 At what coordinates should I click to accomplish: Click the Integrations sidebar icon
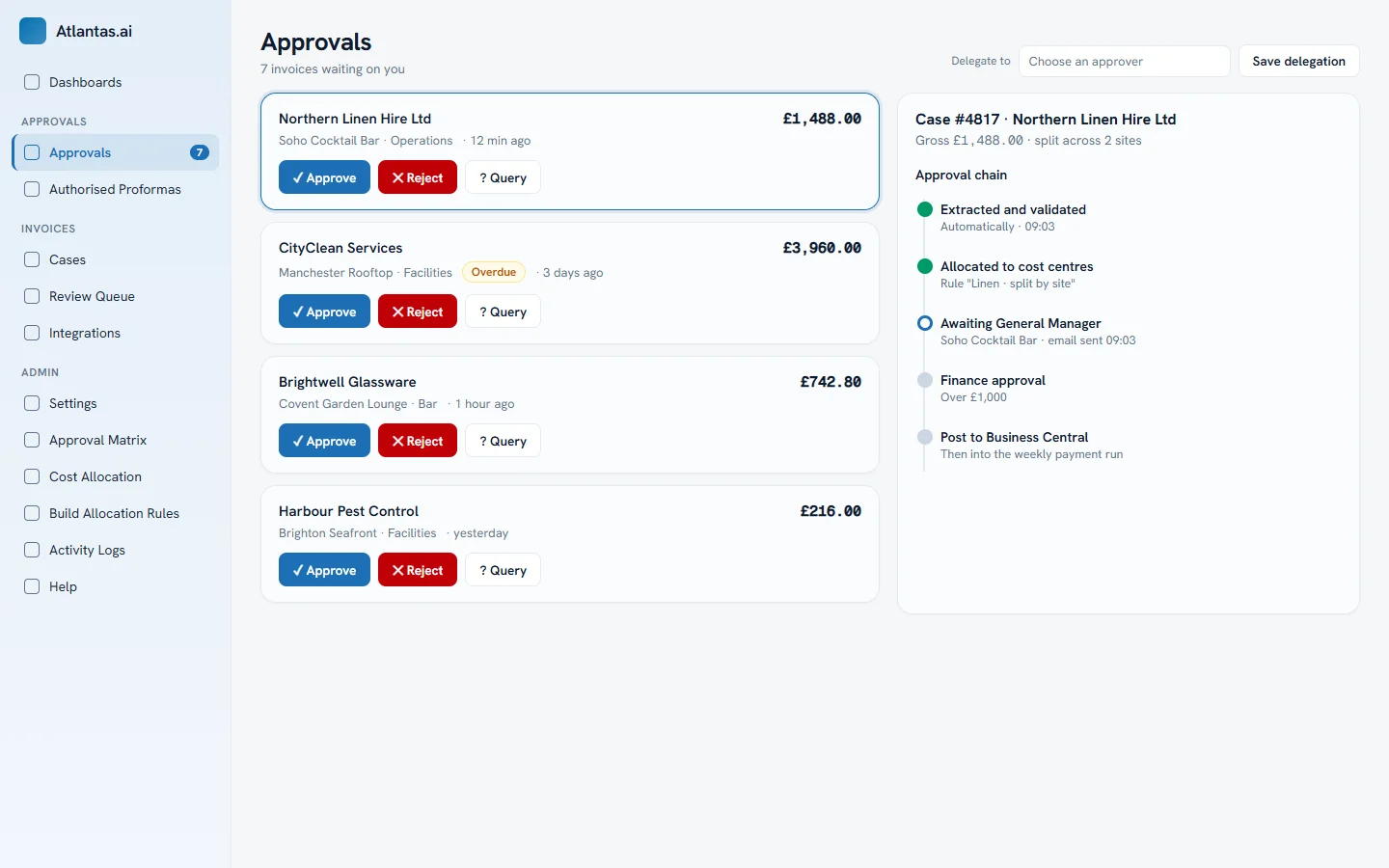tap(32, 333)
